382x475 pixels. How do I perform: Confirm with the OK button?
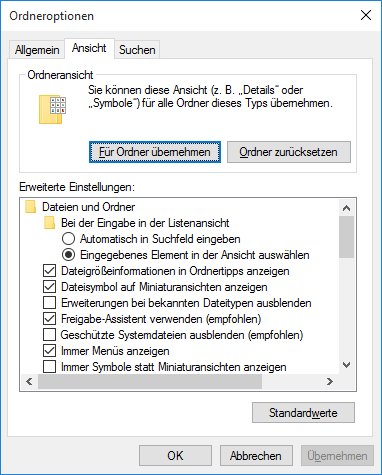click(175, 455)
